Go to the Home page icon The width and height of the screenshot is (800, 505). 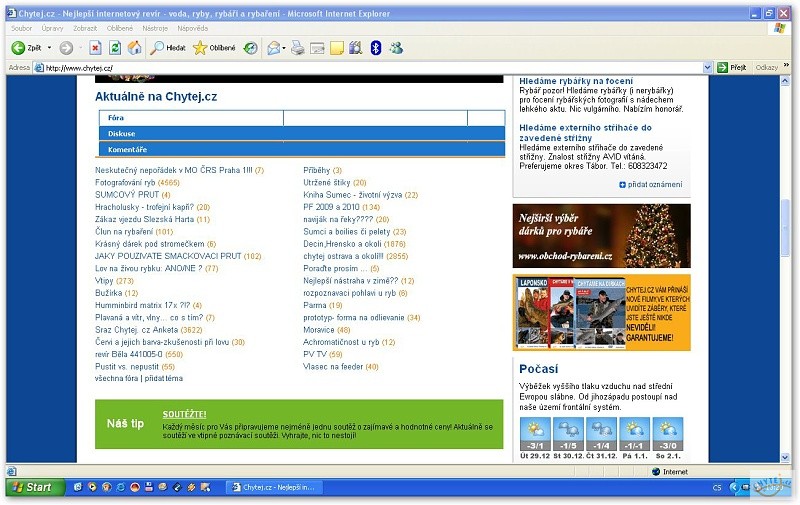(135, 48)
